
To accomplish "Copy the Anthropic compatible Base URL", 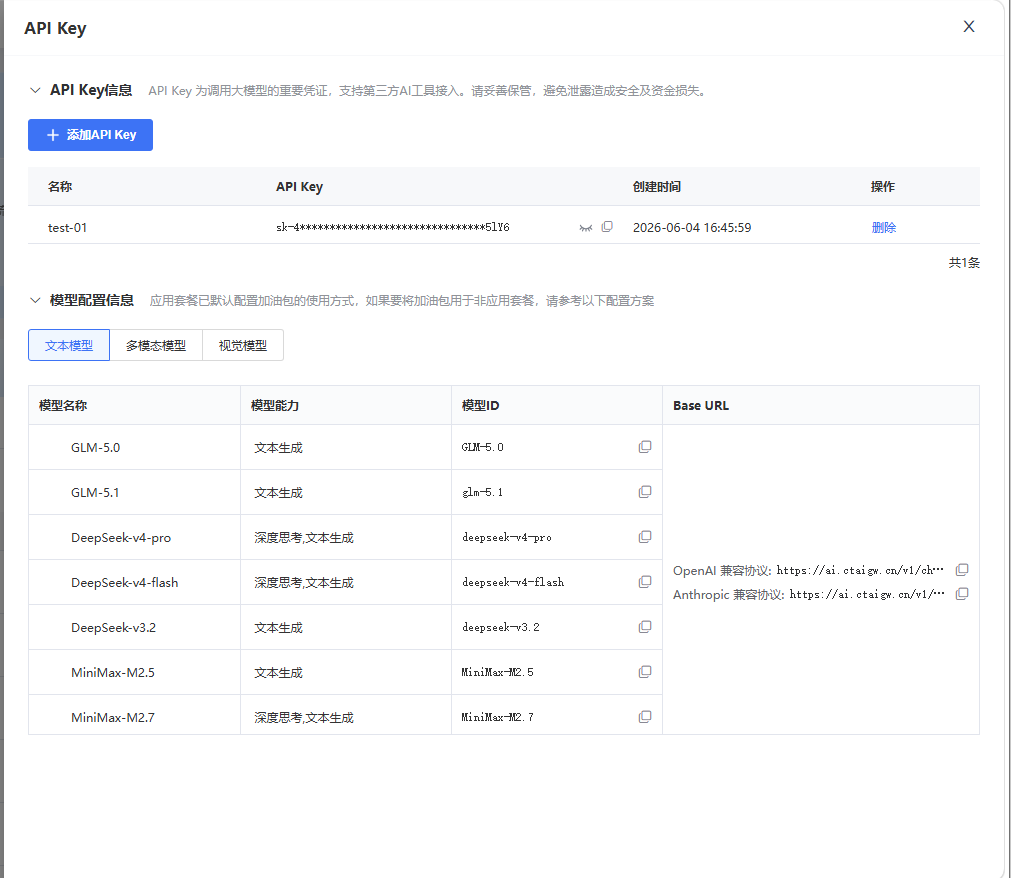I will pos(962,594).
